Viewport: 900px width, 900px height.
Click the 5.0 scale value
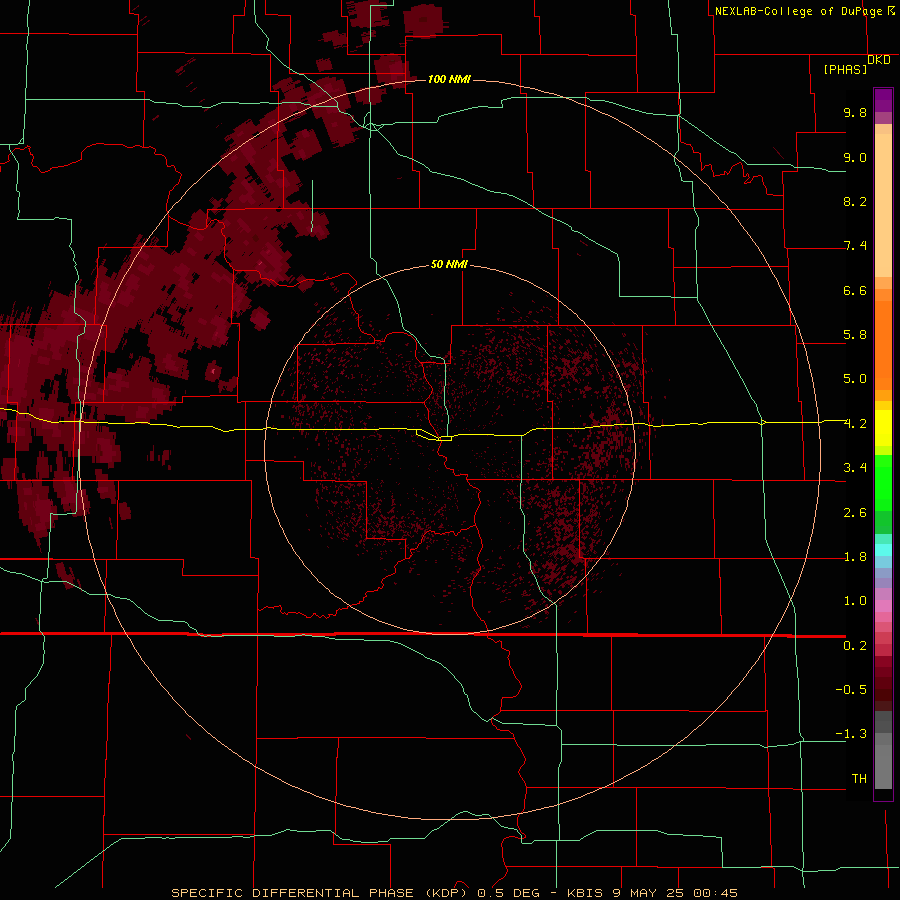[855, 379]
